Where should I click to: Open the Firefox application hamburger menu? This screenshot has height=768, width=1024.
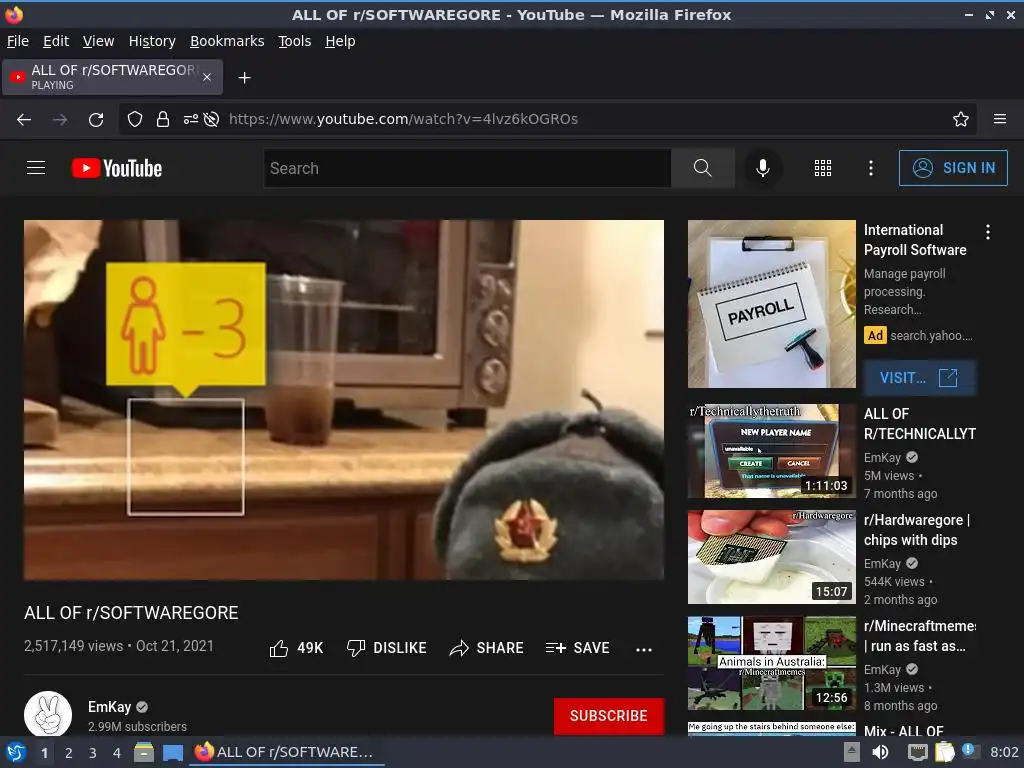point(1000,119)
